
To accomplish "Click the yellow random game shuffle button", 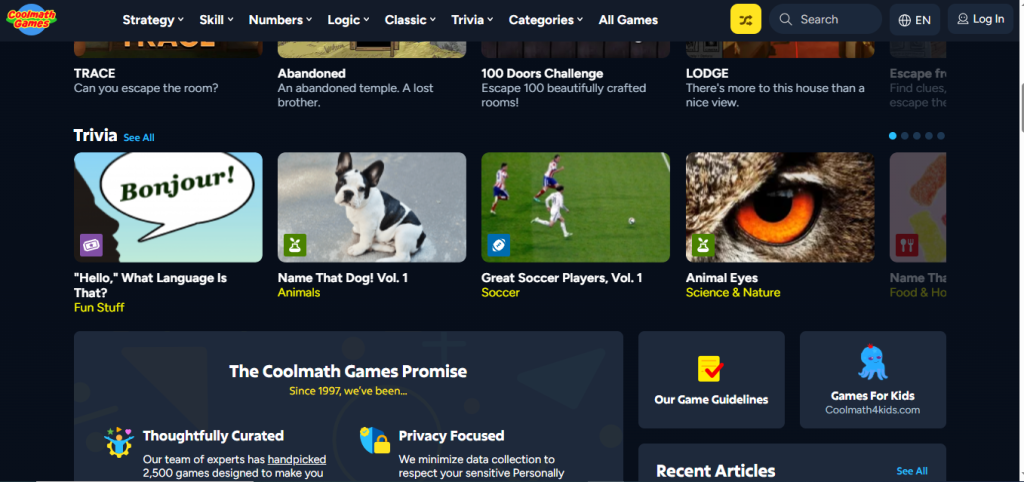I will [x=745, y=20].
